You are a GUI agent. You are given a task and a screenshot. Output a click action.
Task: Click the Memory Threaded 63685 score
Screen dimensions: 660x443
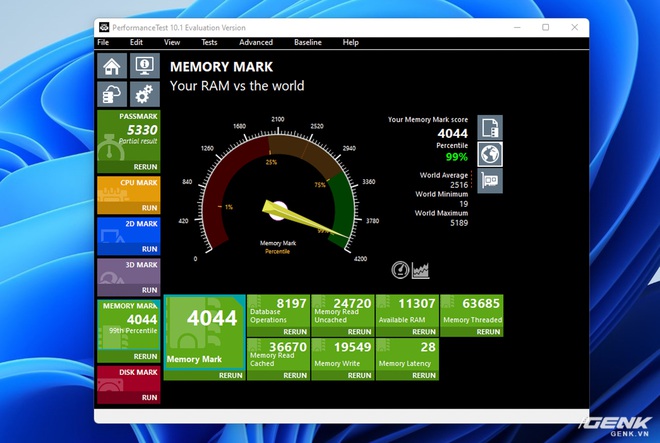[481, 303]
